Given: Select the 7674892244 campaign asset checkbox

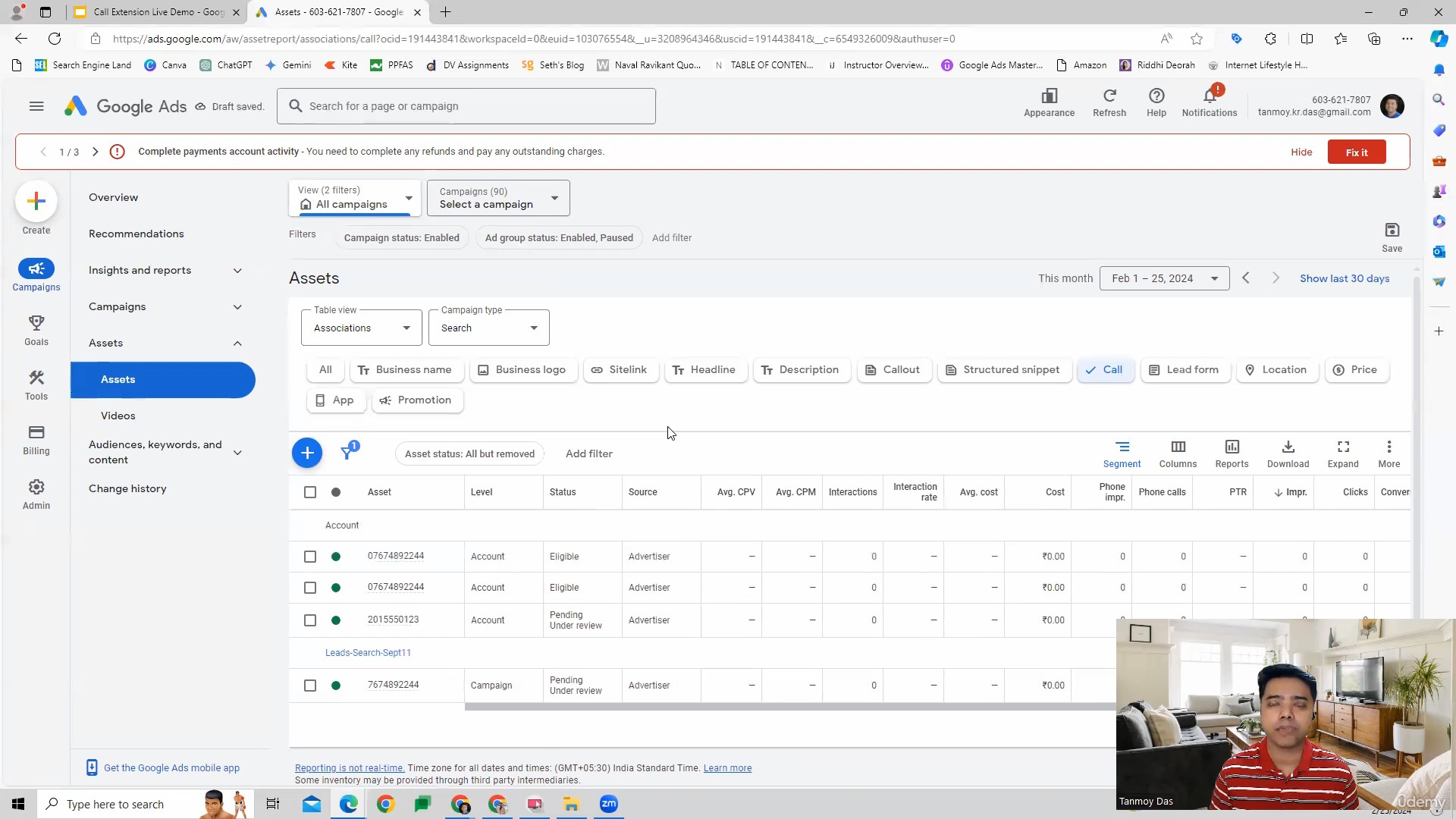Looking at the screenshot, I should coord(310,686).
